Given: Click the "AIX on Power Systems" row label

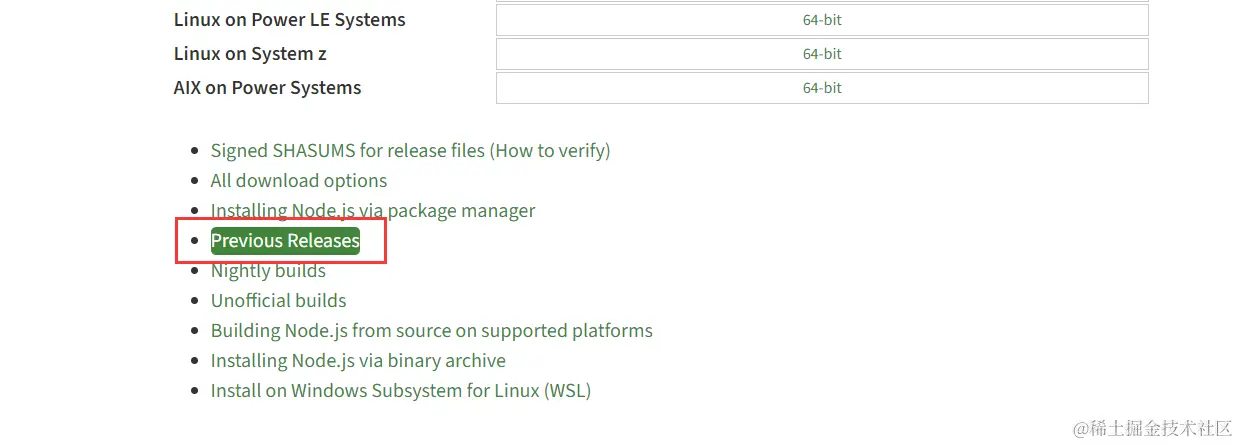Looking at the screenshot, I should click(267, 88).
